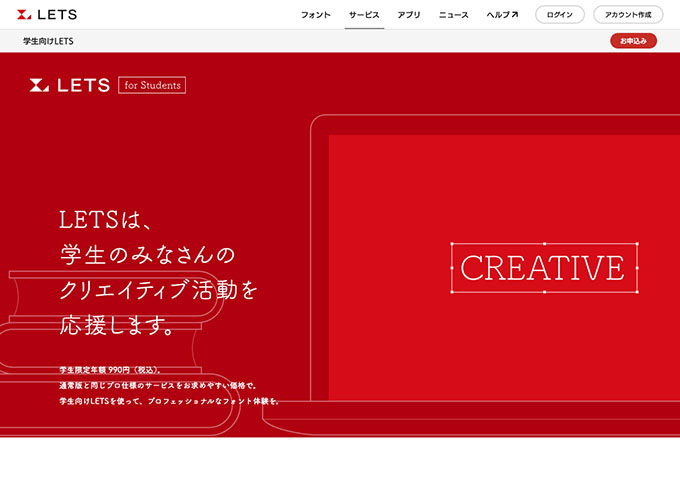680x480 pixels.
Task: Click the LETS for Students hero logo
Action: click(x=108, y=85)
